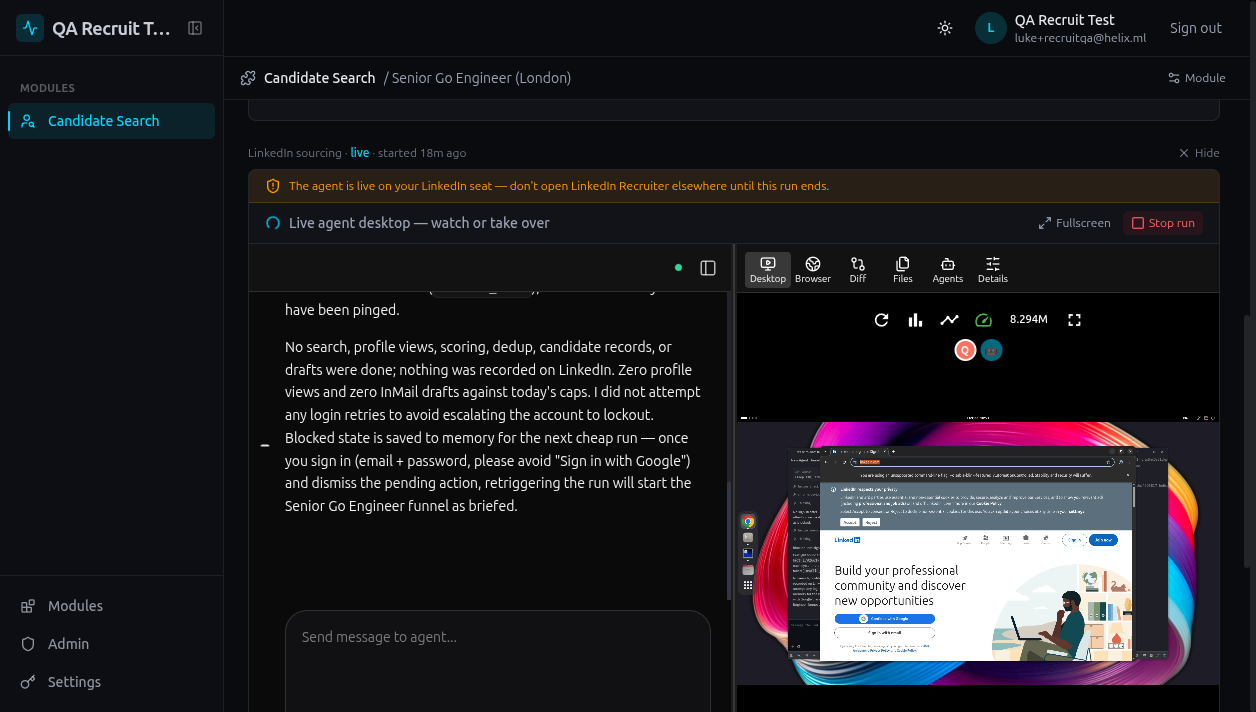This screenshot has width=1256, height=712.
Task: Switch to the Diff tab
Action: (x=858, y=269)
